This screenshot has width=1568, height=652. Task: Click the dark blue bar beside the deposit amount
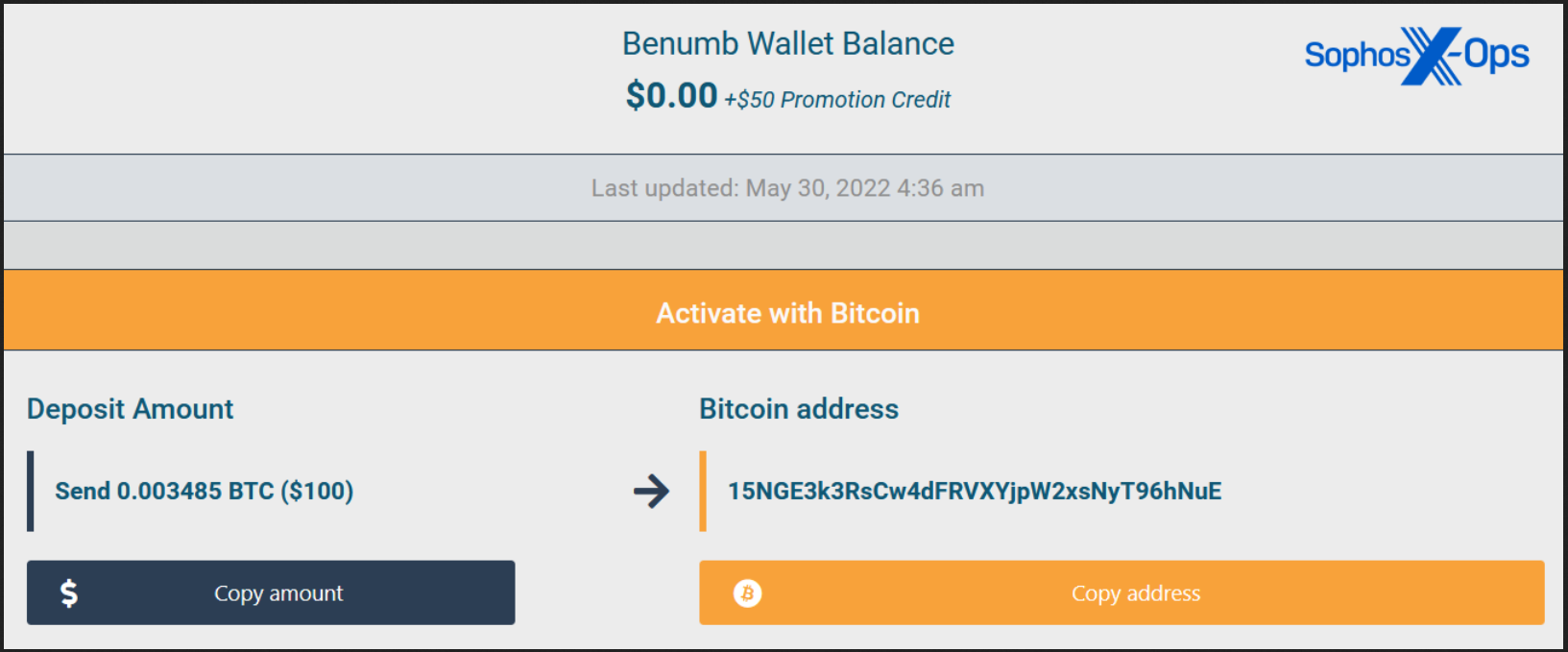click(31, 492)
